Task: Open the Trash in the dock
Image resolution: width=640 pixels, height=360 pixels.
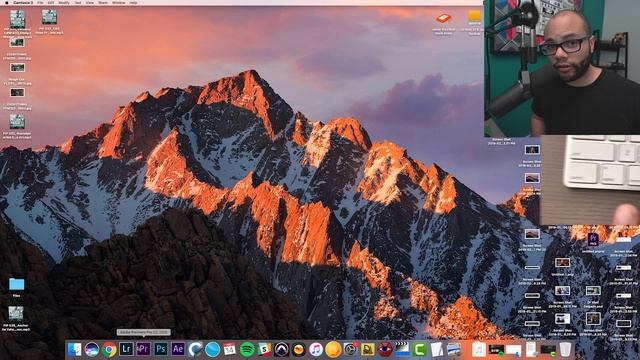Action: (565, 349)
